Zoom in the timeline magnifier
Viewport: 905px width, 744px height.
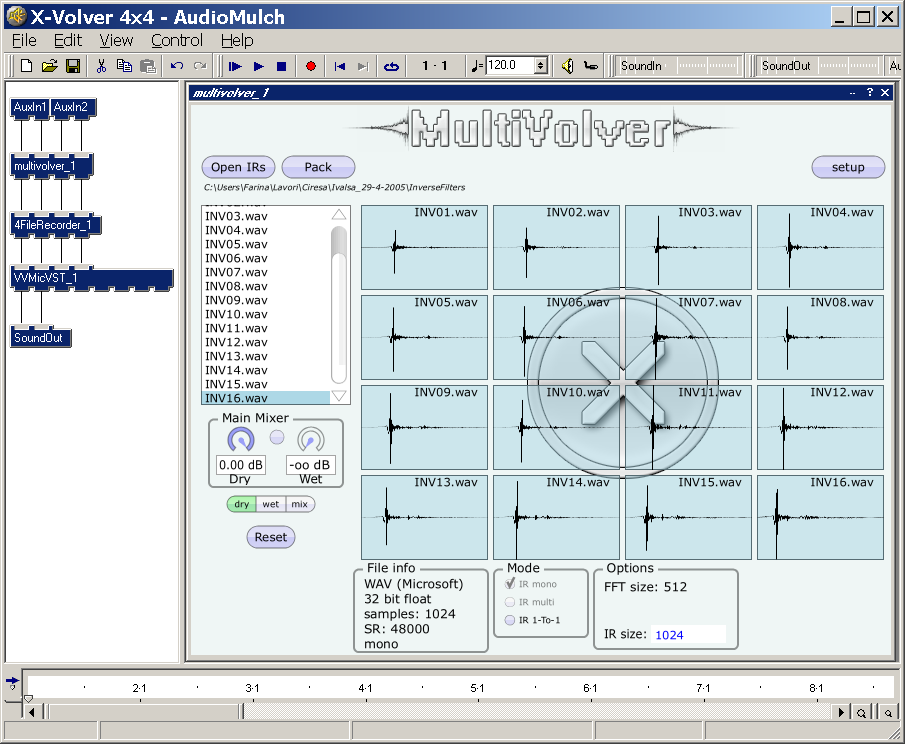(861, 713)
